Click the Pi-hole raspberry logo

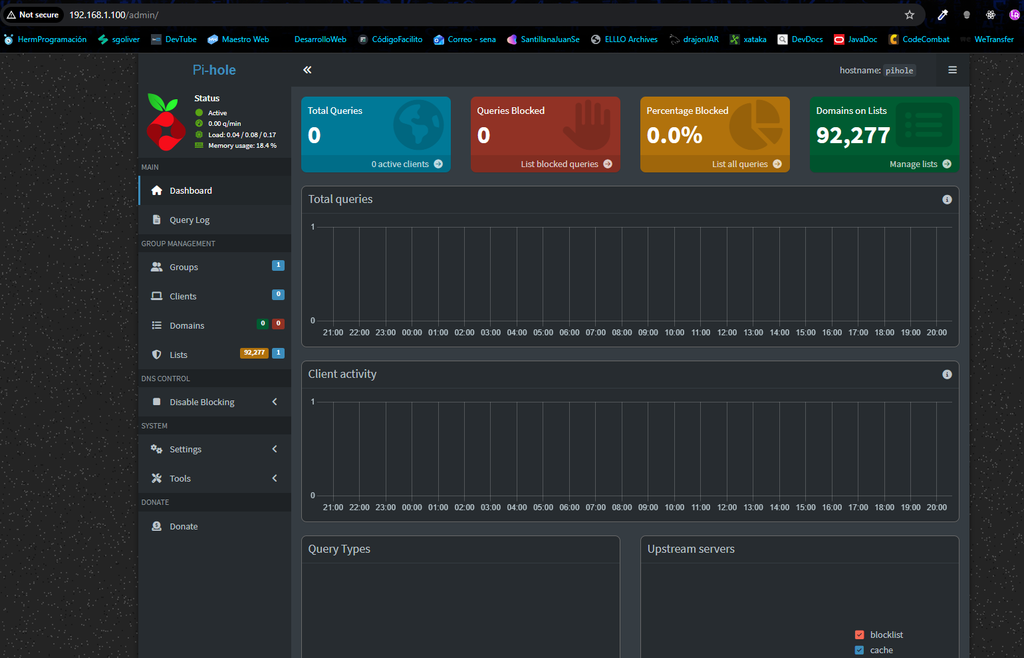166,122
